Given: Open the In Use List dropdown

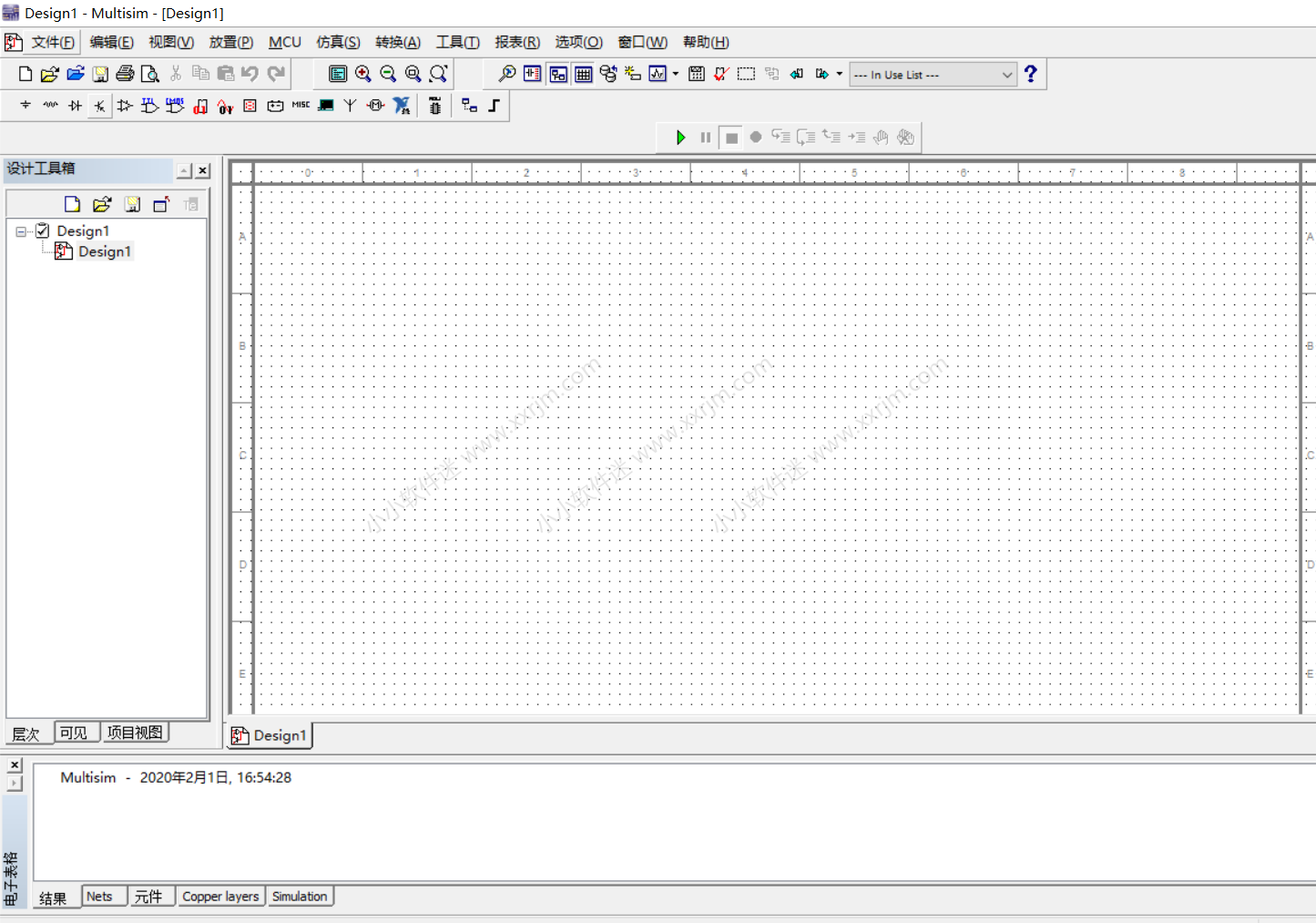Looking at the screenshot, I should (1006, 75).
